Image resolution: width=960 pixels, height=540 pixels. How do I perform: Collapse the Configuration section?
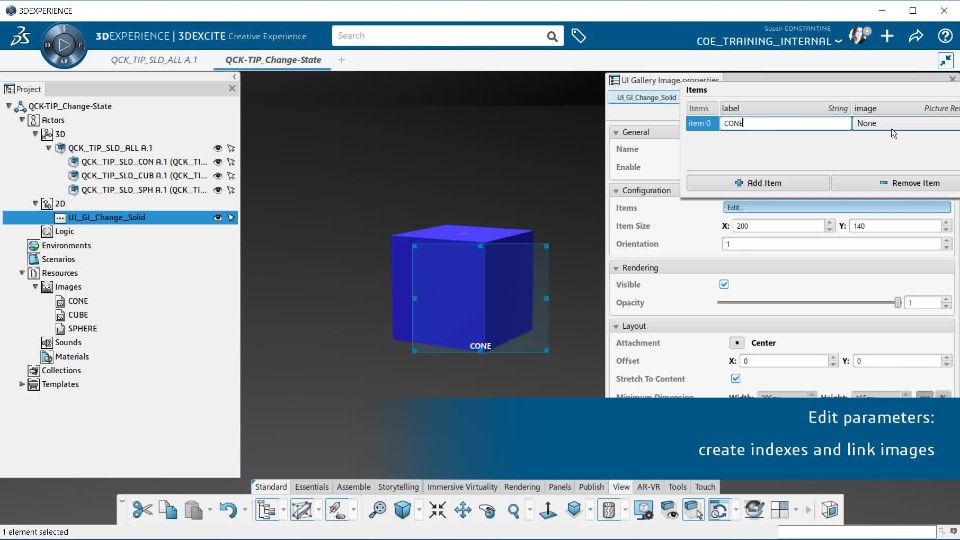[616, 190]
